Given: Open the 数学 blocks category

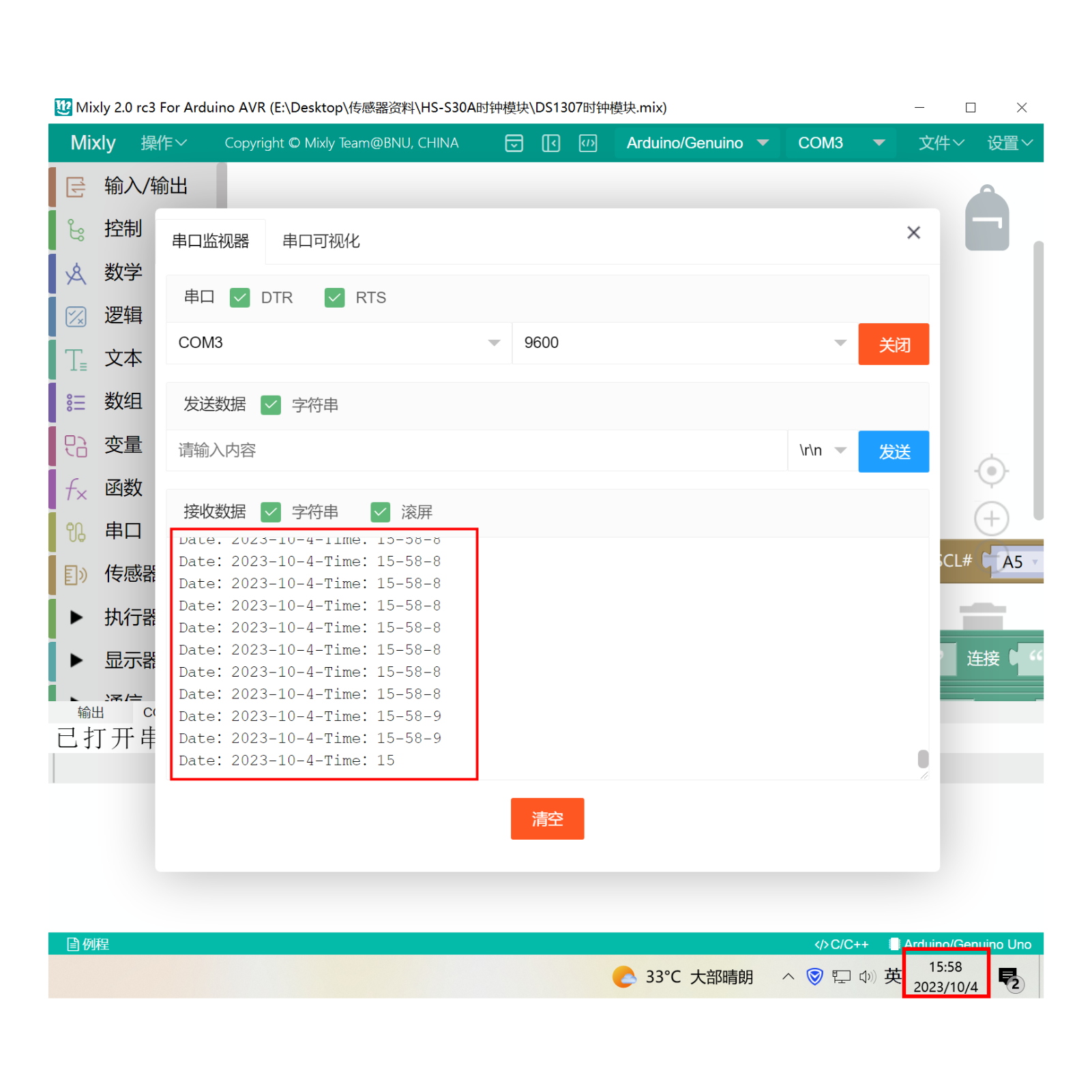Looking at the screenshot, I should pos(124,273).
